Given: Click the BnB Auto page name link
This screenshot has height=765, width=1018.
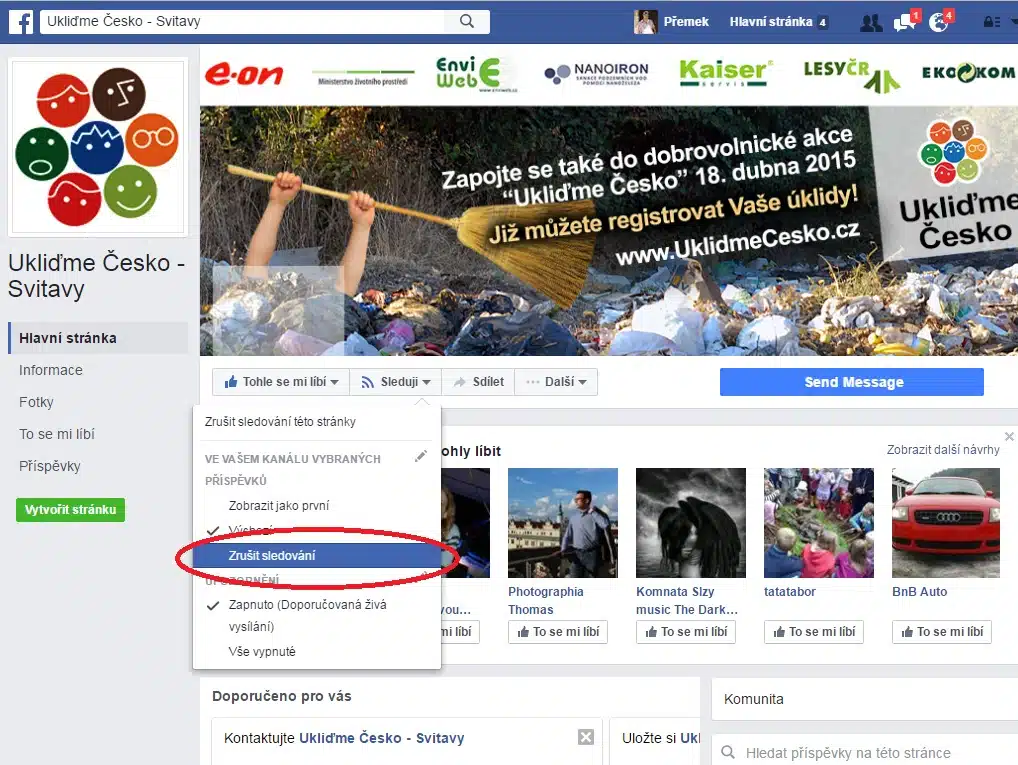Looking at the screenshot, I should (x=919, y=592).
